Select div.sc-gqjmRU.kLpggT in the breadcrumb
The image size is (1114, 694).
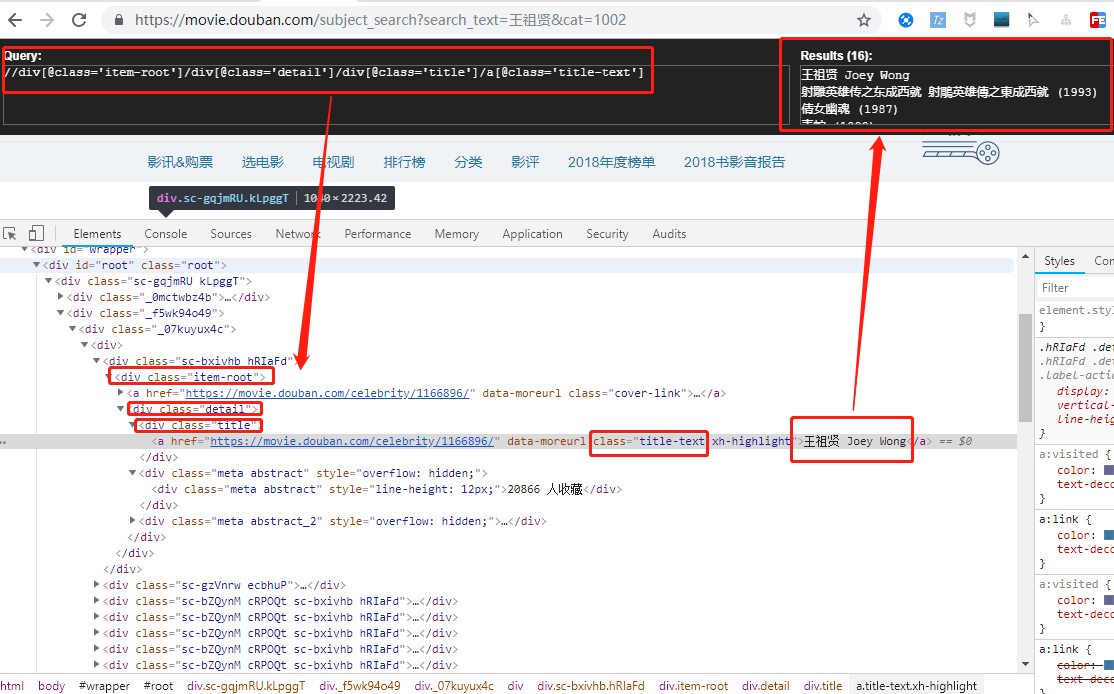[x=246, y=685]
